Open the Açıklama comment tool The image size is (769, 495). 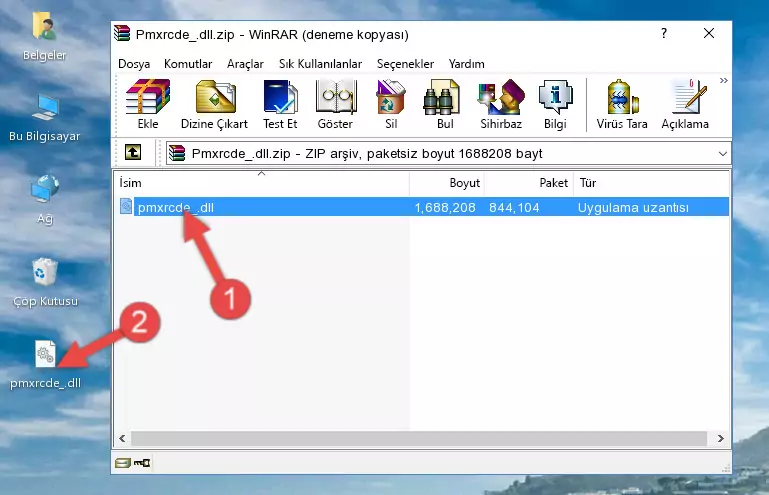[685, 104]
